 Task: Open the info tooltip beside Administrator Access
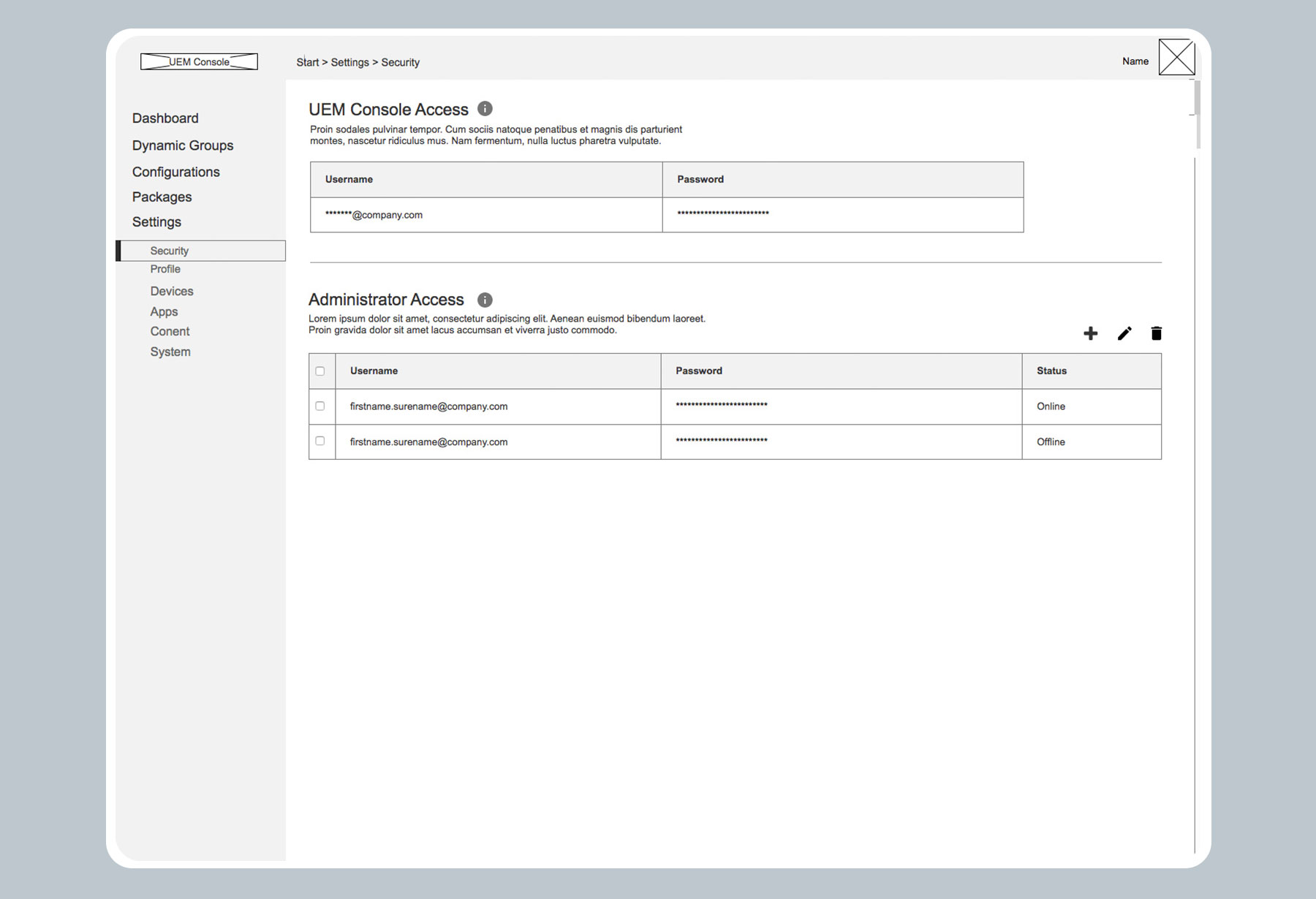click(485, 299)
